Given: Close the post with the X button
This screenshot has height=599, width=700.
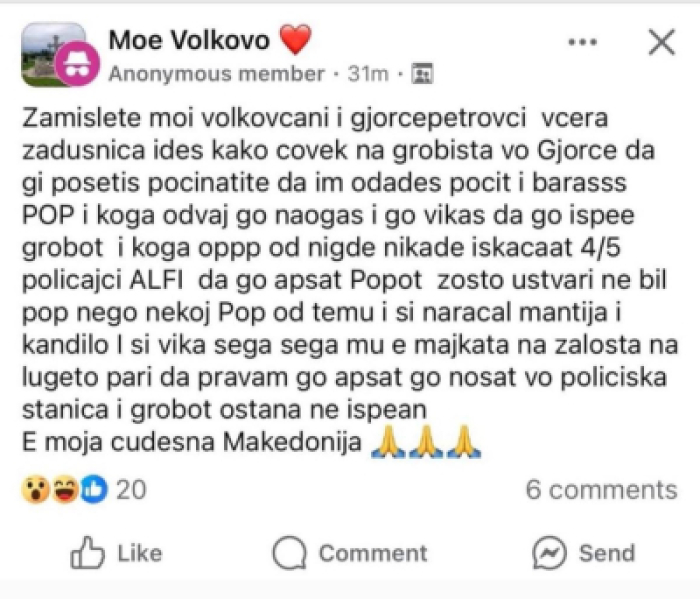Looking at the screenshot, I should click(661, 42).
